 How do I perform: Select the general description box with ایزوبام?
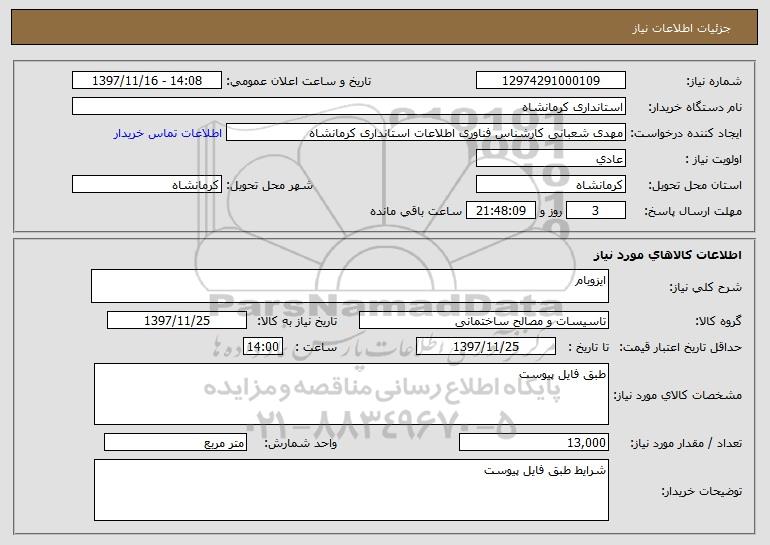[350, 286]
